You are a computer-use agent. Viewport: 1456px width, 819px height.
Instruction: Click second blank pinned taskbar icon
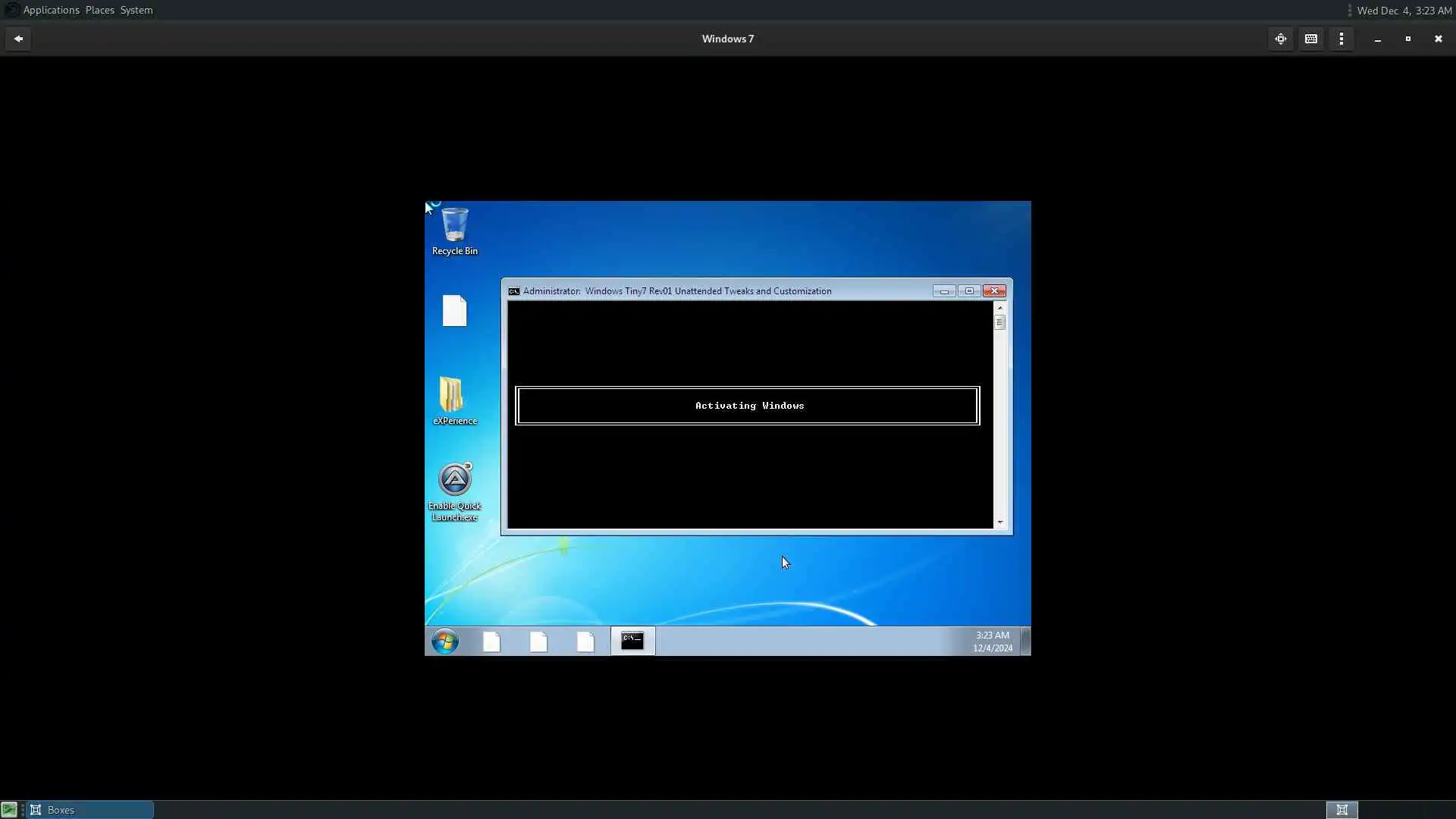538,642
